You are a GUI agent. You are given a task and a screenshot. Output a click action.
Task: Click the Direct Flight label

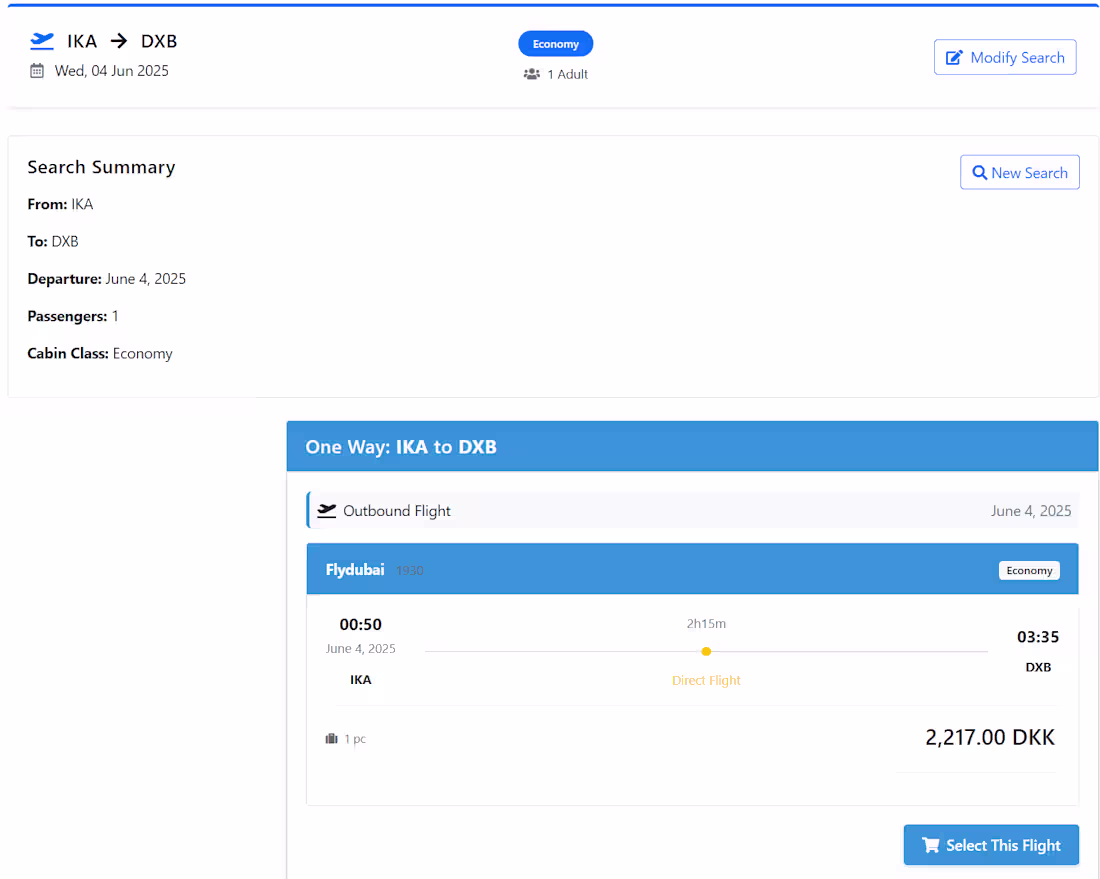pos(706,679)
